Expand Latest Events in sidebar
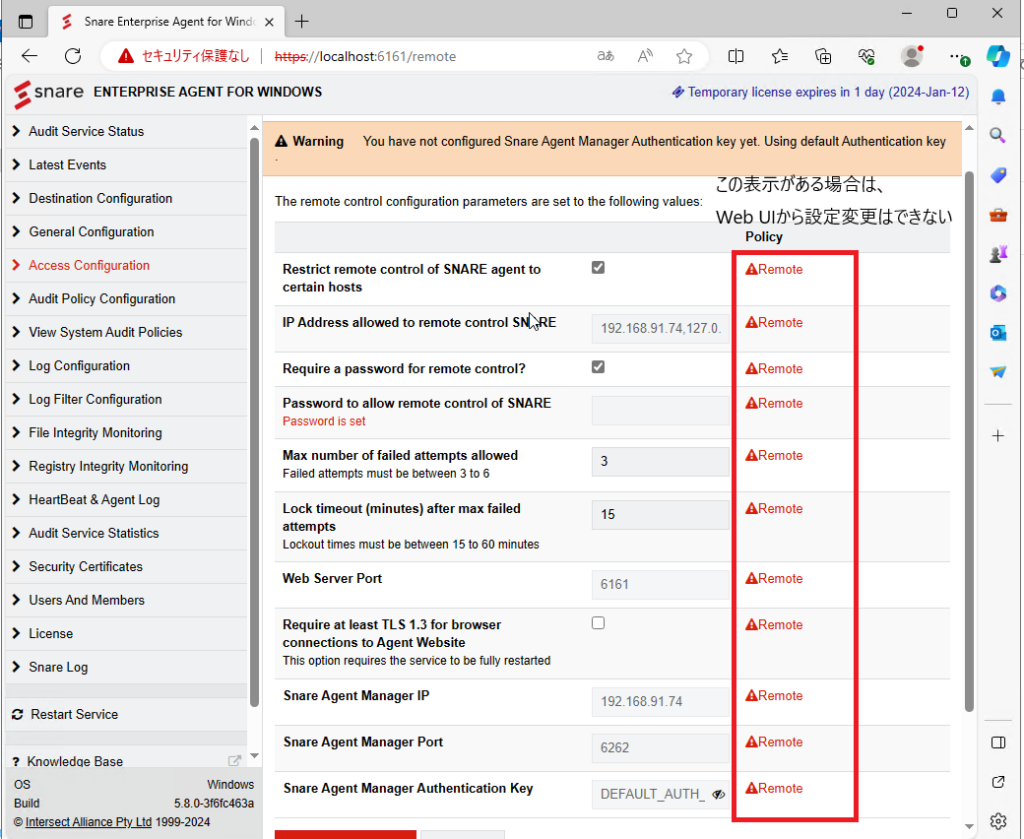The width and height of the screenshot is (1024, 839). point(127,165)
